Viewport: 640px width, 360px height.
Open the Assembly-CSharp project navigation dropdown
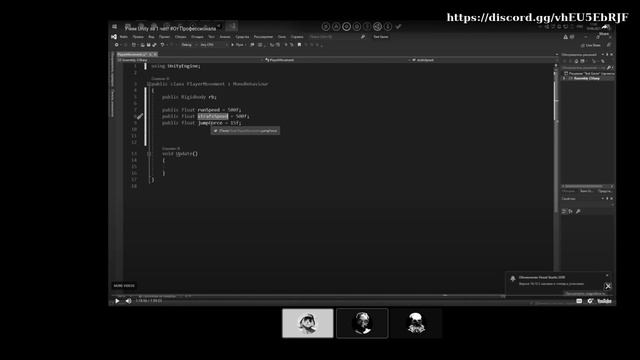(x=190, y=60)
